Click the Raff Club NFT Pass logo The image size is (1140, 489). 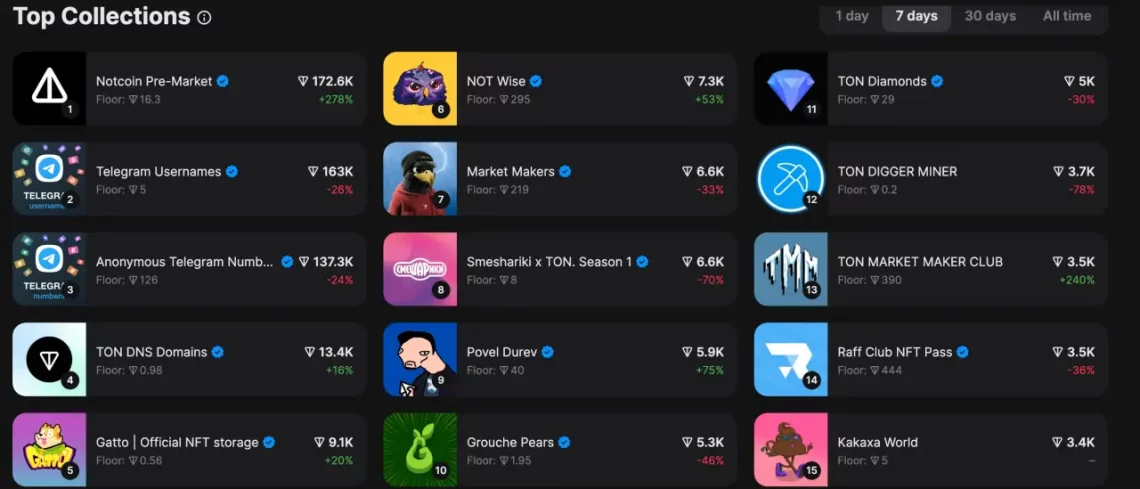(791, 359)
